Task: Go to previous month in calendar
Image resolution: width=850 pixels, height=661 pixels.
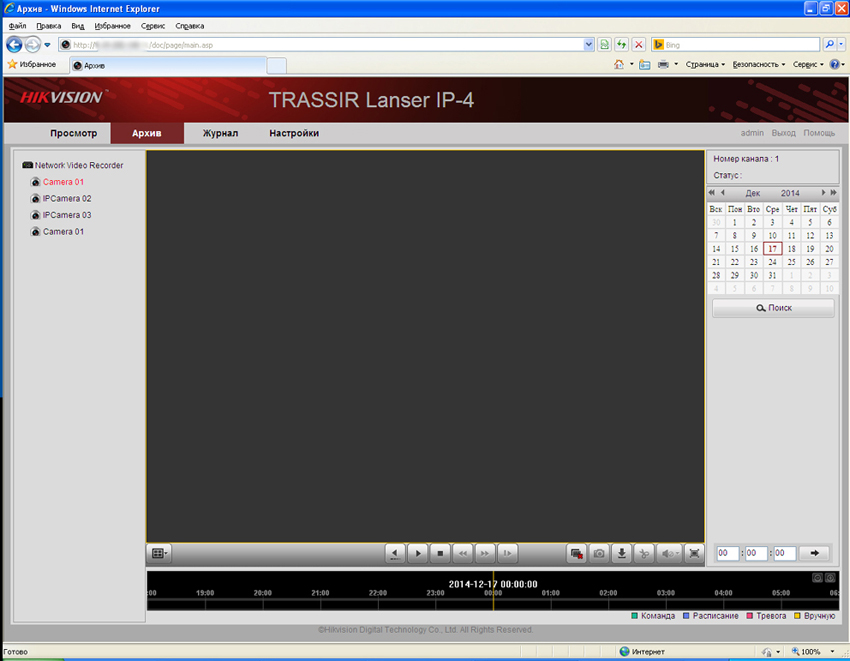Action: pos(723,192)
